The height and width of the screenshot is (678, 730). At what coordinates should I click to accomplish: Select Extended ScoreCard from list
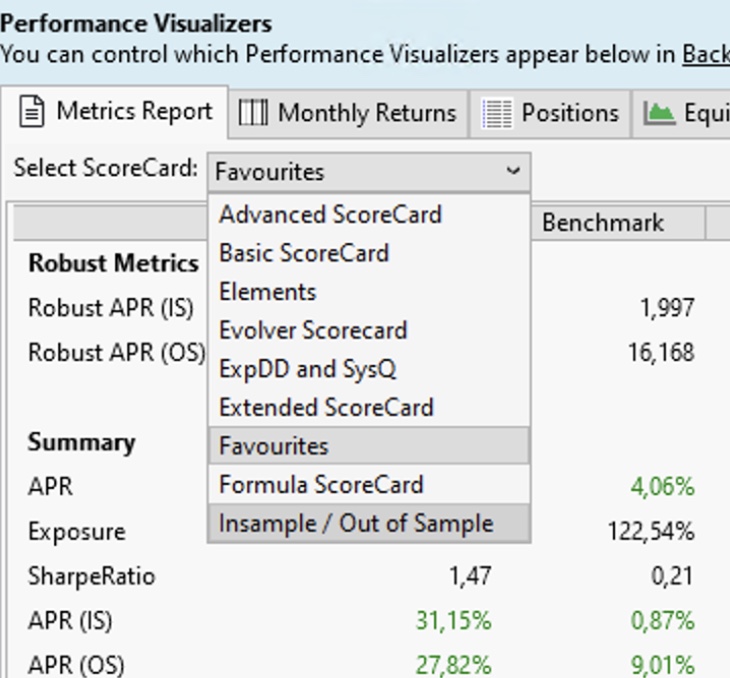click(326, 407)
